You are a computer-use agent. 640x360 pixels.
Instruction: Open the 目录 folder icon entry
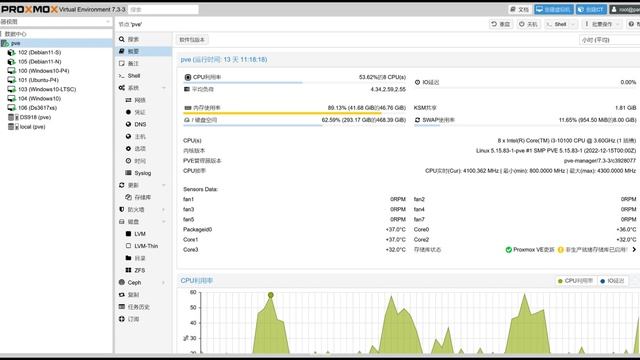point(128,258)
